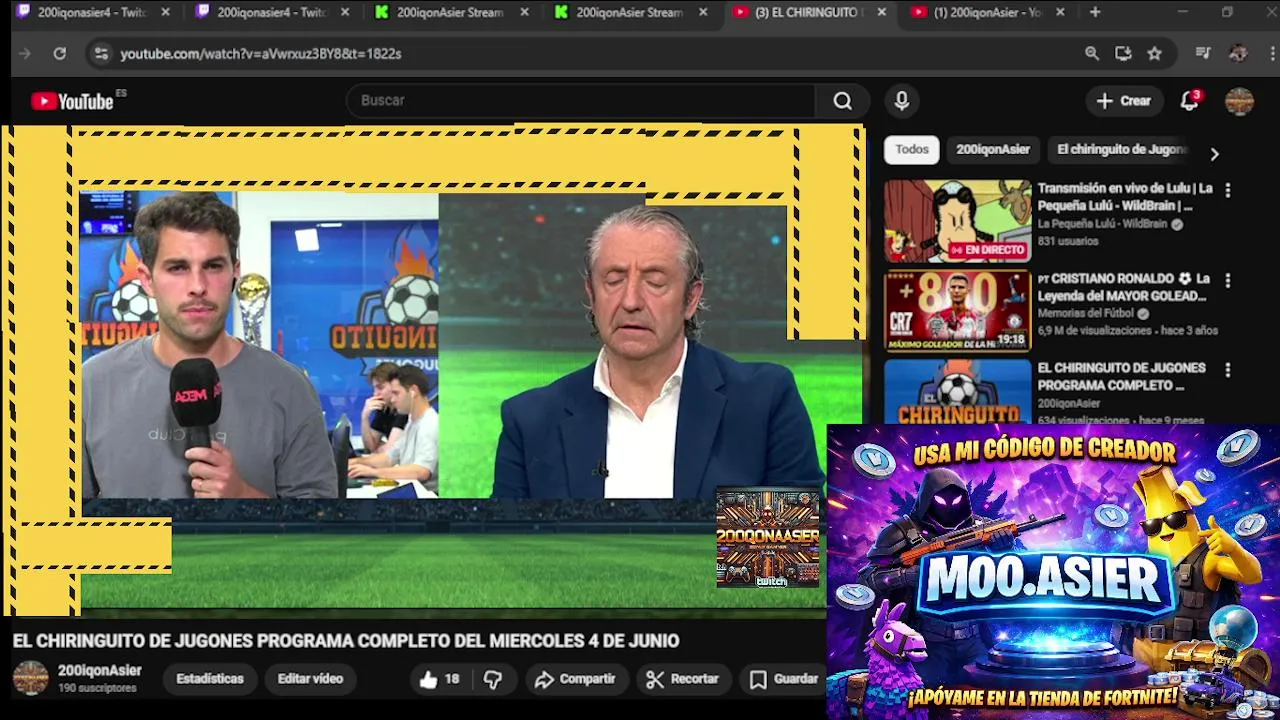Open Transmisión en vivo de Lulu title

pos(1125,197)
